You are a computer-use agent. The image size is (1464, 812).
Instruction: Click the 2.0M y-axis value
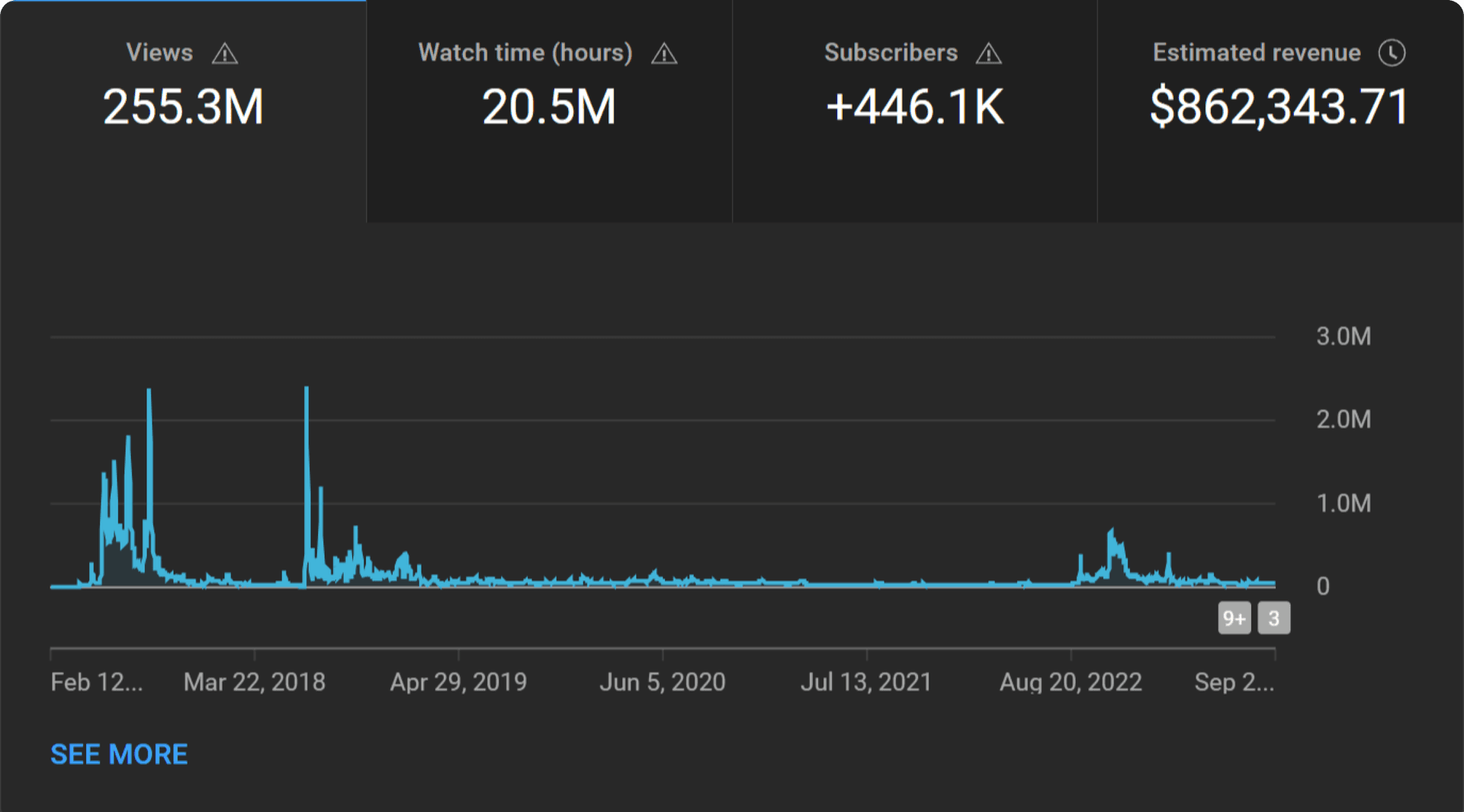point(1344,419)
